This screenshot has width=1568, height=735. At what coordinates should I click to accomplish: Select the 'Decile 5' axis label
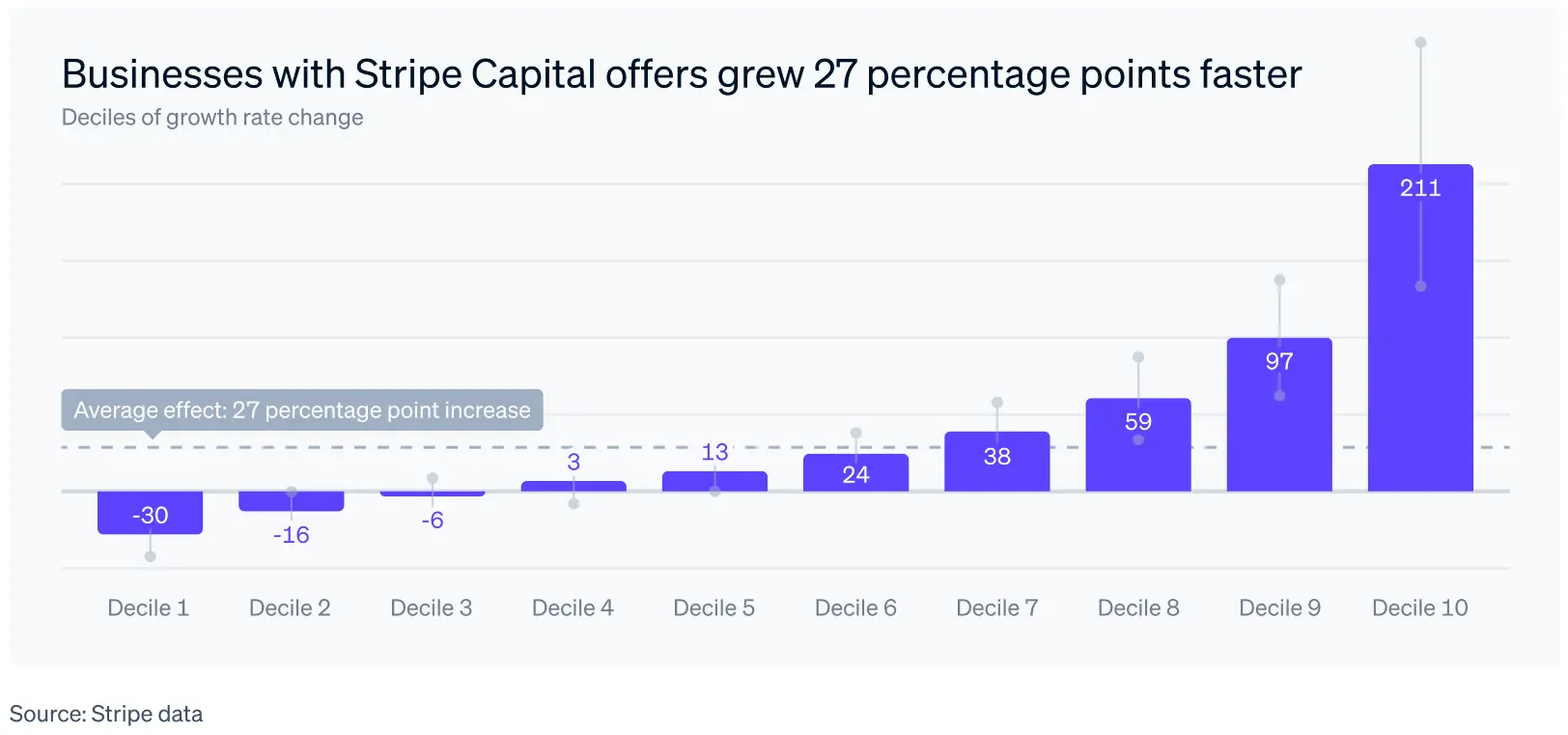click(x=714, y=608)
